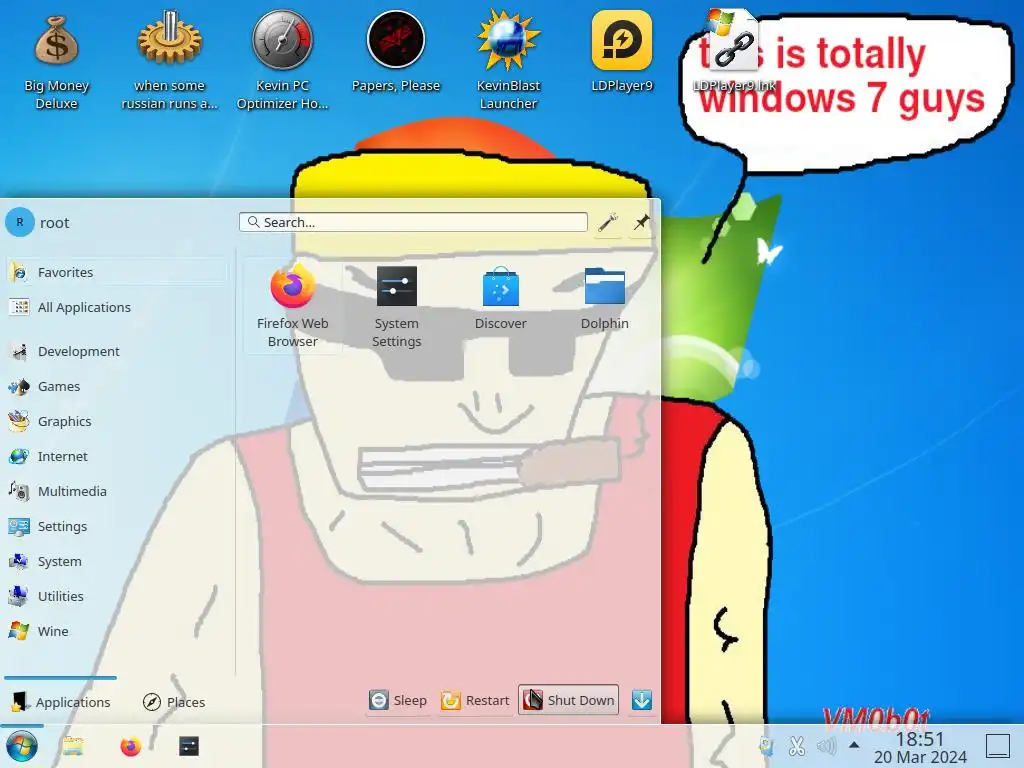Expand more power options arrow

(x=642, y=700)
